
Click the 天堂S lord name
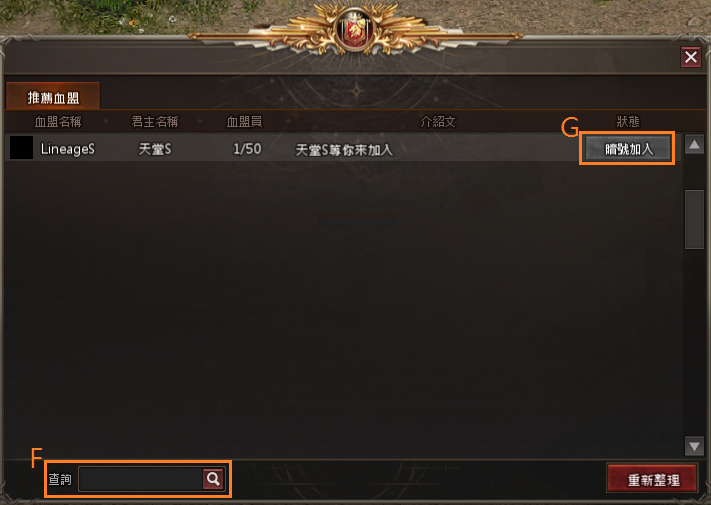coord(155,149)
